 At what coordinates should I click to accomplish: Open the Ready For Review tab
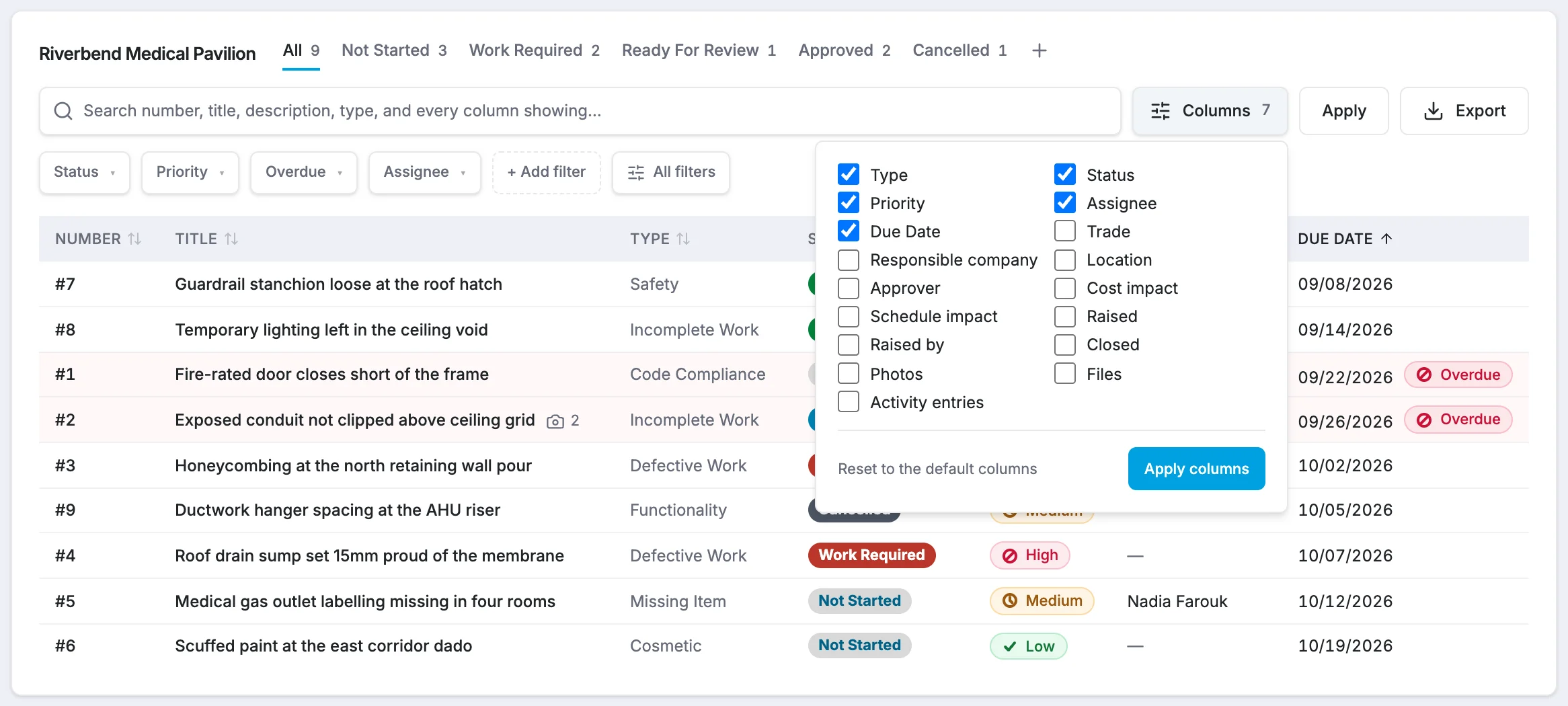[x=699, y=50]
